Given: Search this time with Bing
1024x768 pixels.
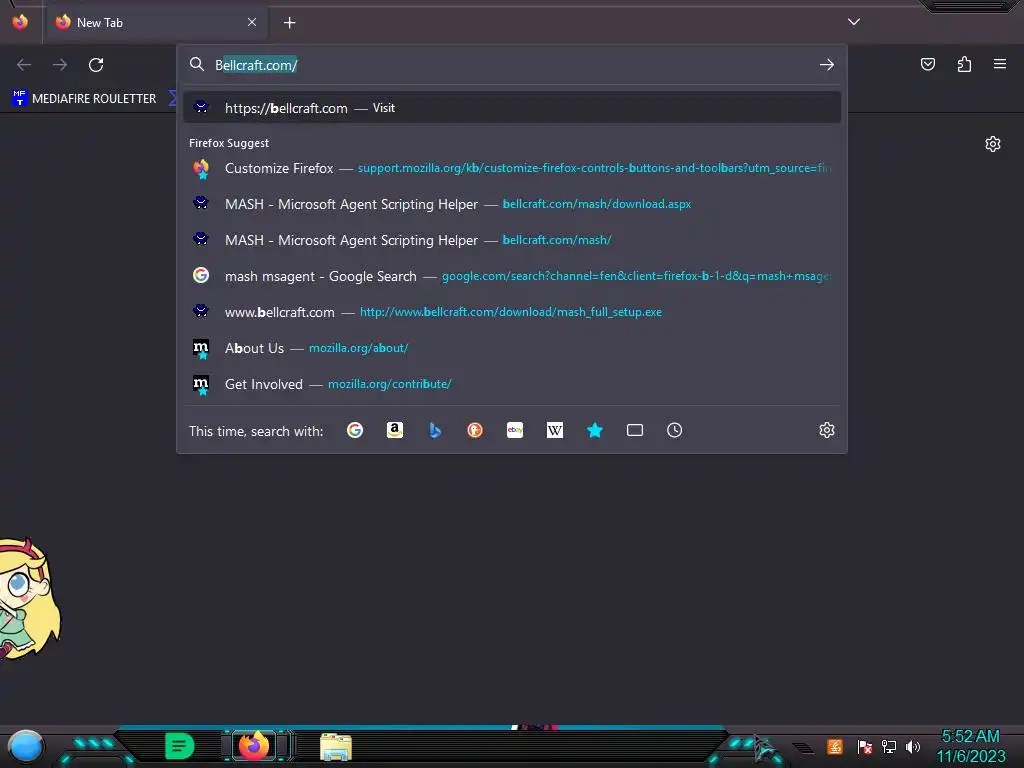Looking at the screenshot, I should [435, 430].
